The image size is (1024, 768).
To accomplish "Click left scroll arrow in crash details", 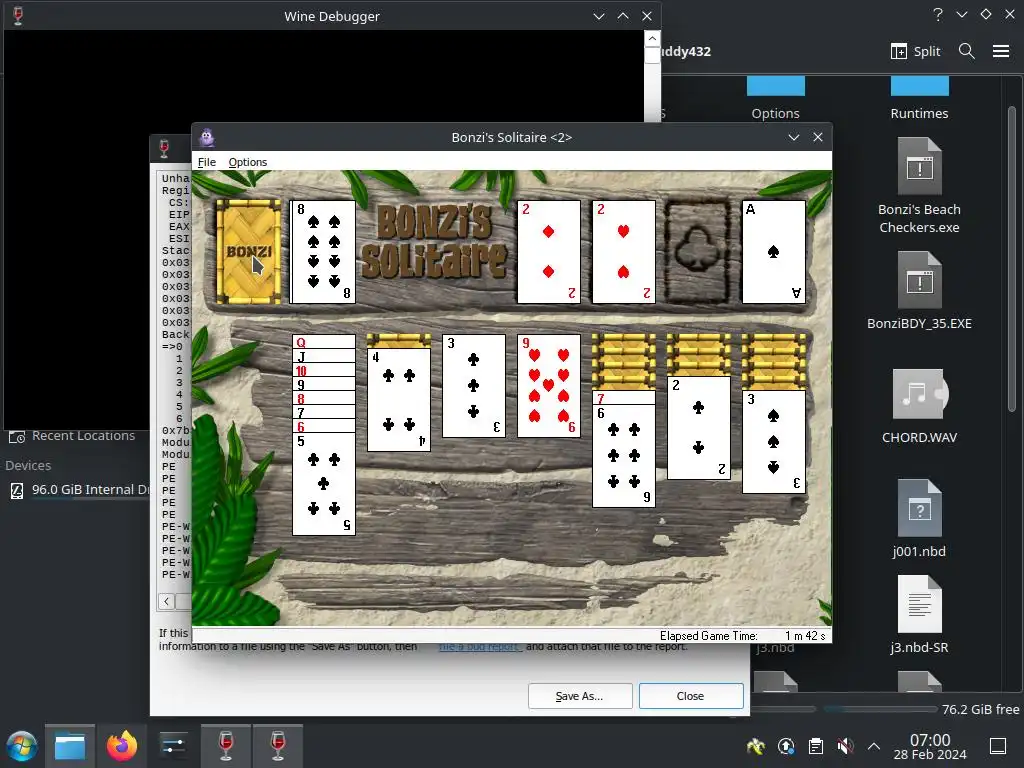I will click(x=167, y=601).
